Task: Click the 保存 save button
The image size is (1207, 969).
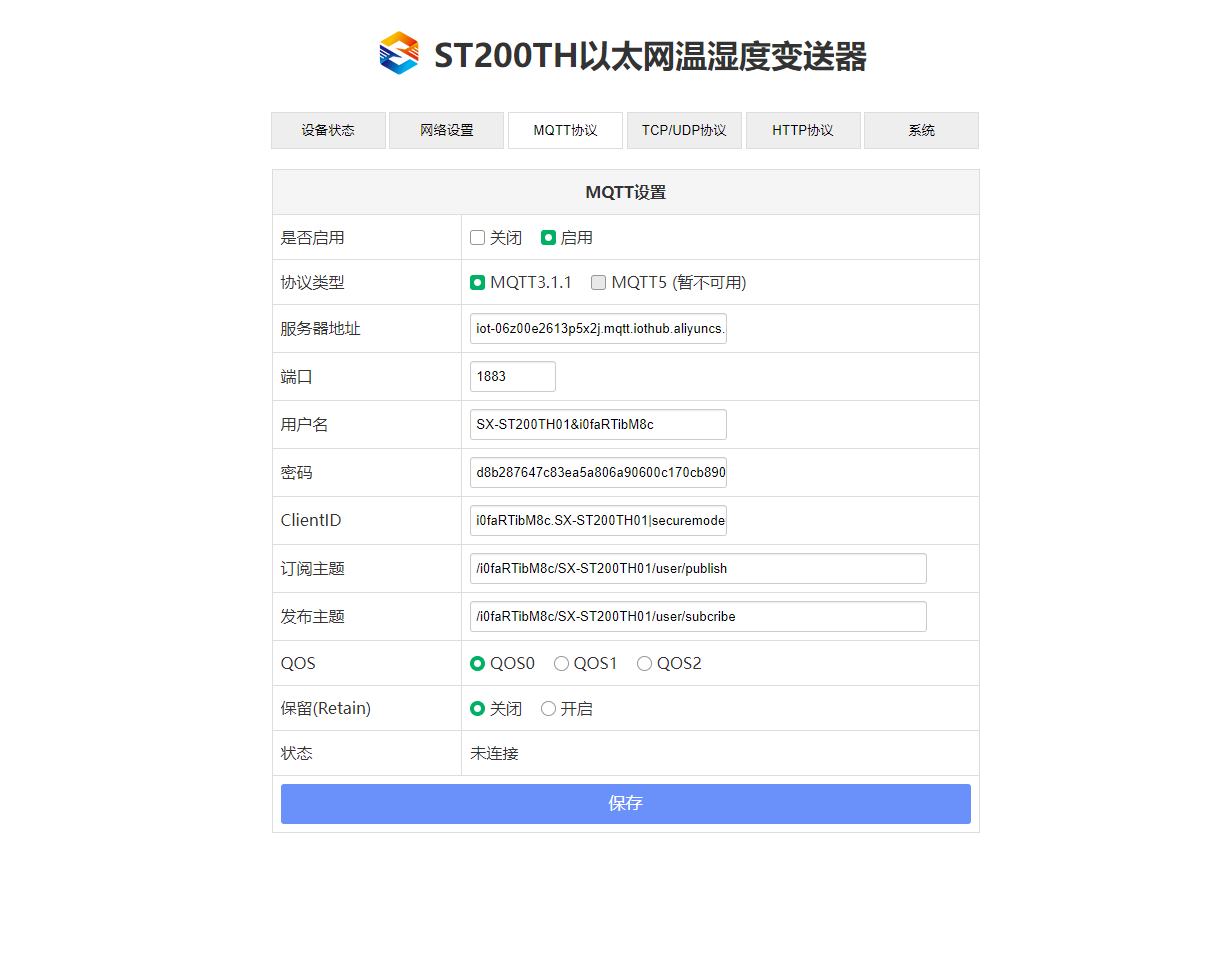Action: [625, 804]
